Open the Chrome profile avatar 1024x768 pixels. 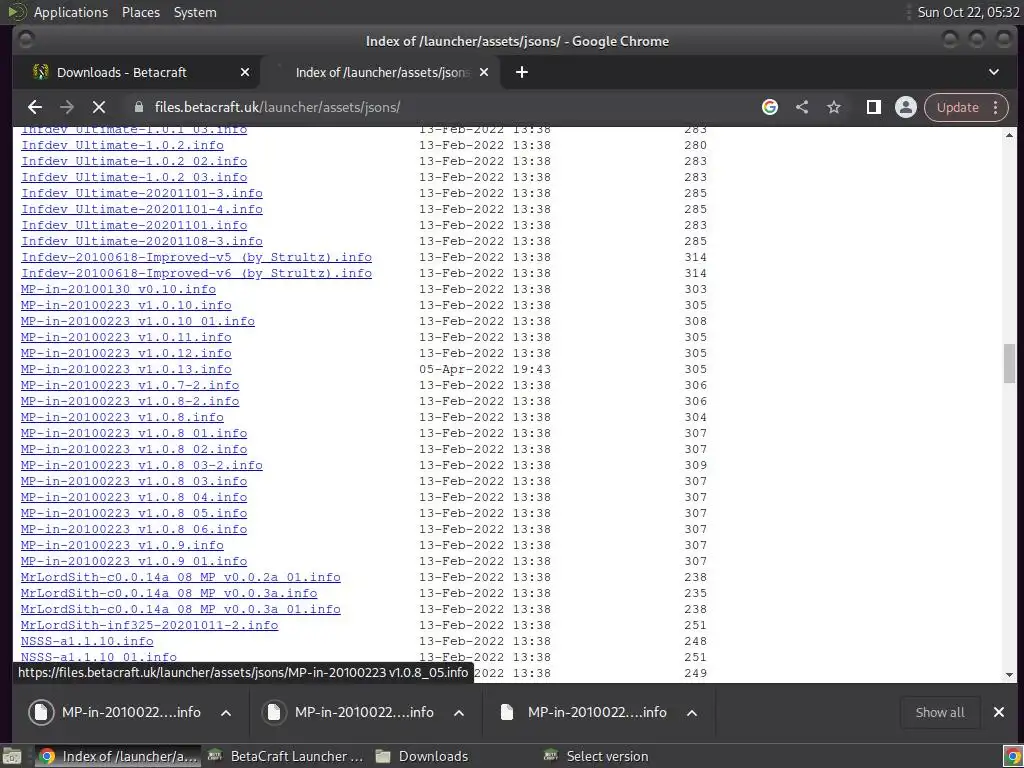click(906, 107)
